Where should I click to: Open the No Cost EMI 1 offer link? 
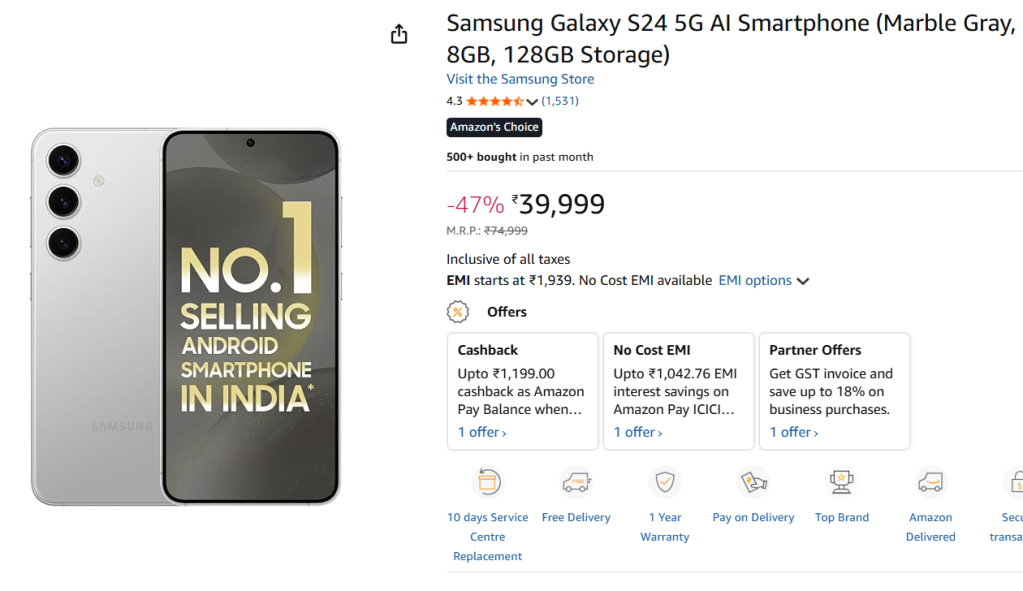pyautogui.click(x=638, y=432)
